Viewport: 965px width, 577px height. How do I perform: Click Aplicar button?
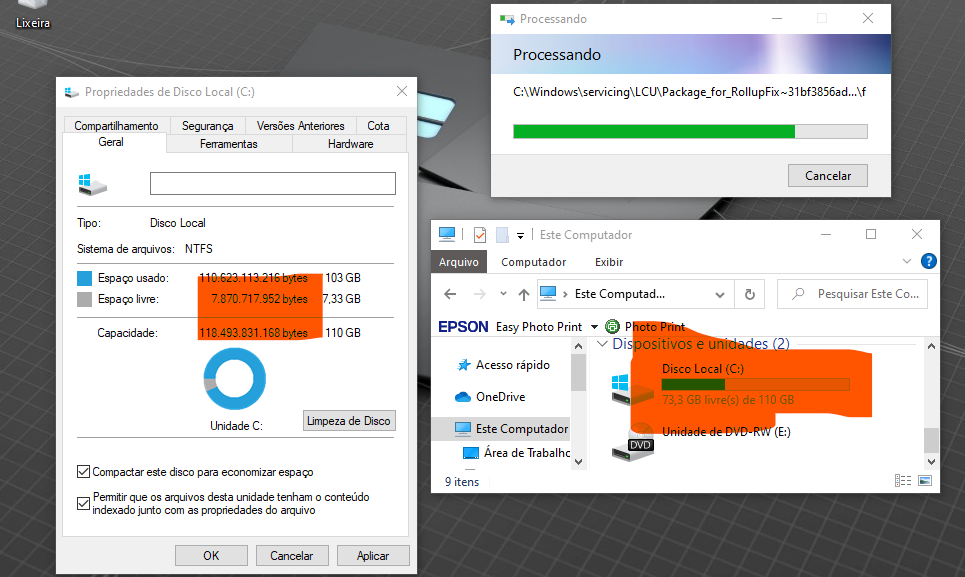(x=373, y=555)
